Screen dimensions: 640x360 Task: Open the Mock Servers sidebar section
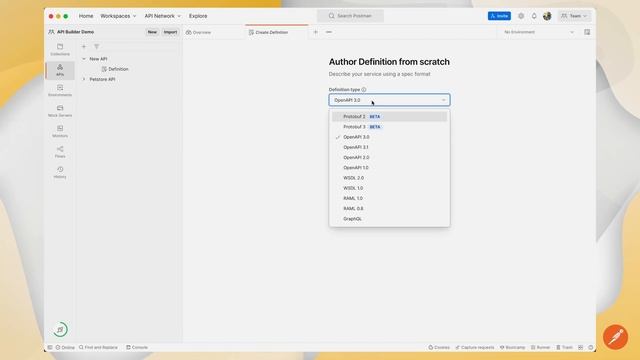pyautogui.click(x=60, y=111)
